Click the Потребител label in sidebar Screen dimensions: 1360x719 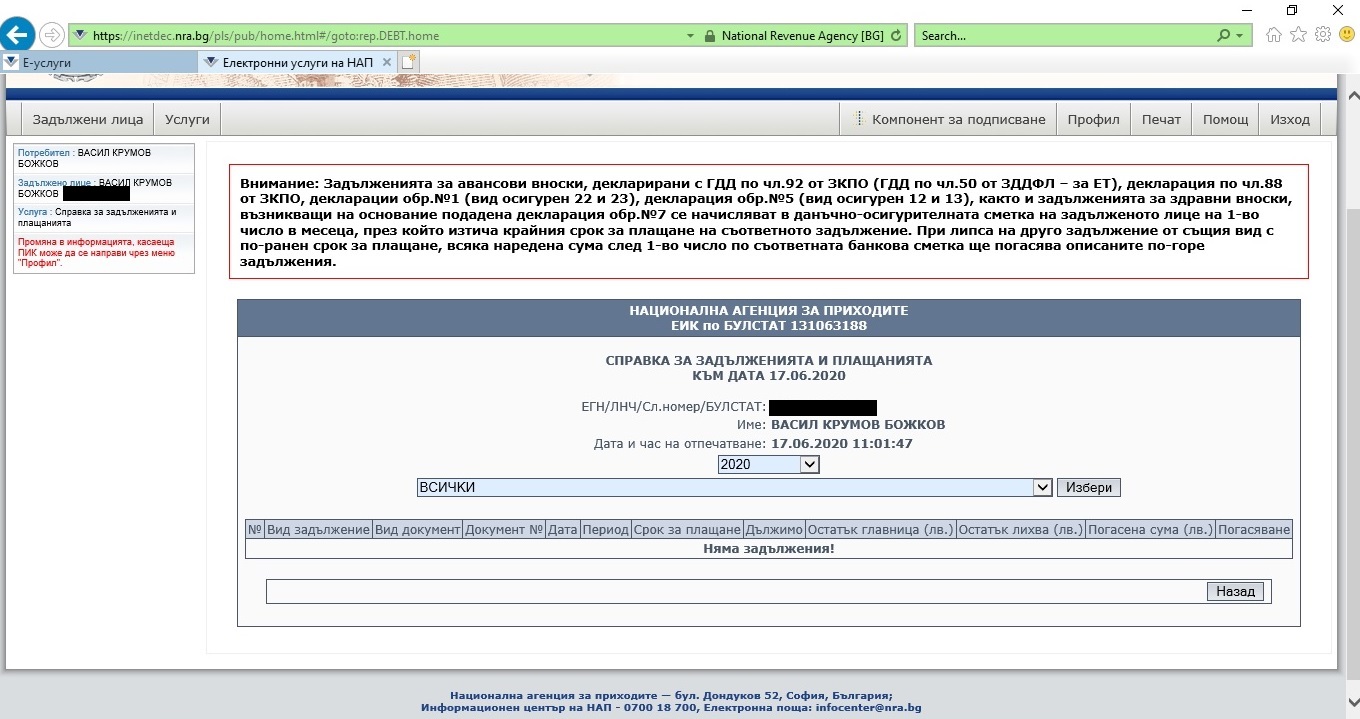44,153
